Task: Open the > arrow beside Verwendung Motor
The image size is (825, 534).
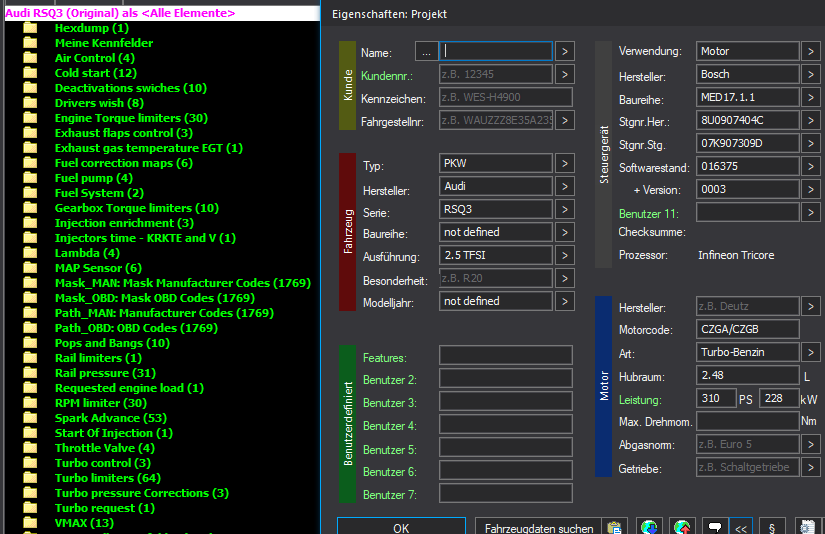Action: [x=811, y=52]
